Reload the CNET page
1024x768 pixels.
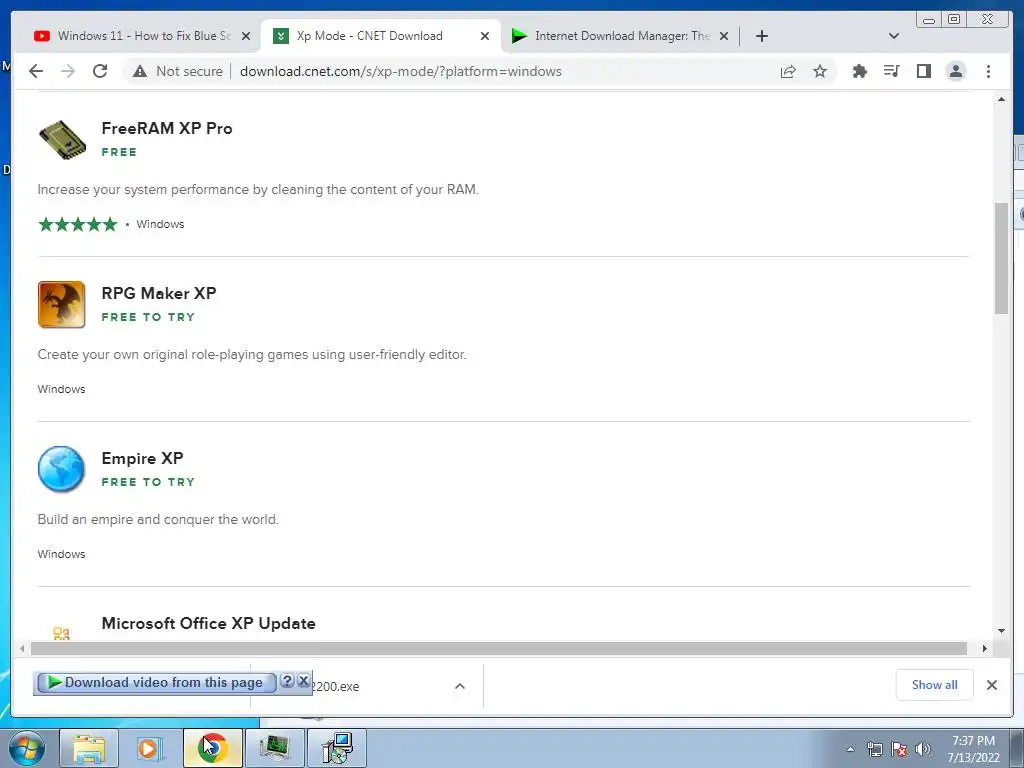click(x=100, y=71)
